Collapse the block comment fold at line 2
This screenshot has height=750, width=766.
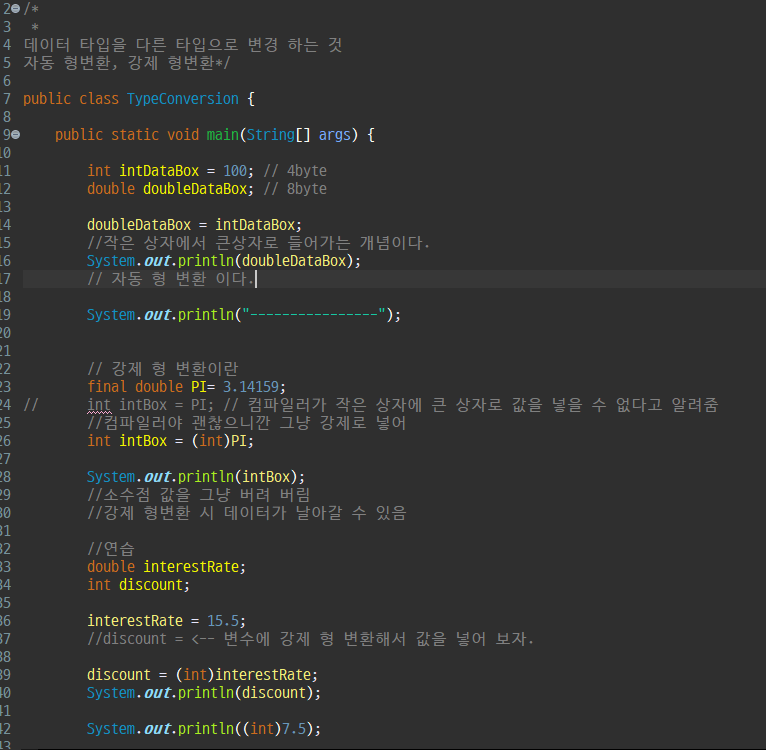[16, 9]
